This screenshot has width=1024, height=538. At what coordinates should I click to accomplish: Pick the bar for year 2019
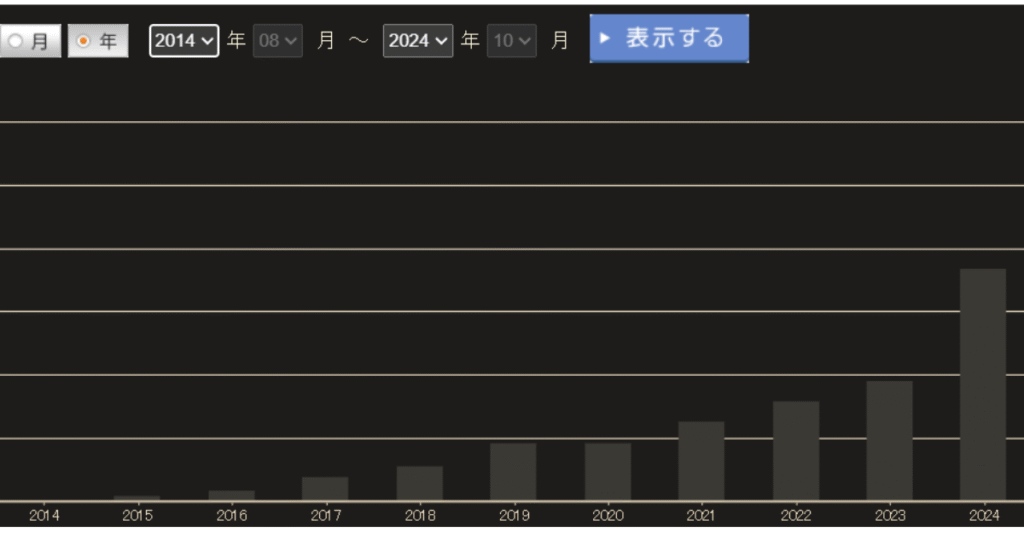click(513, 471)
